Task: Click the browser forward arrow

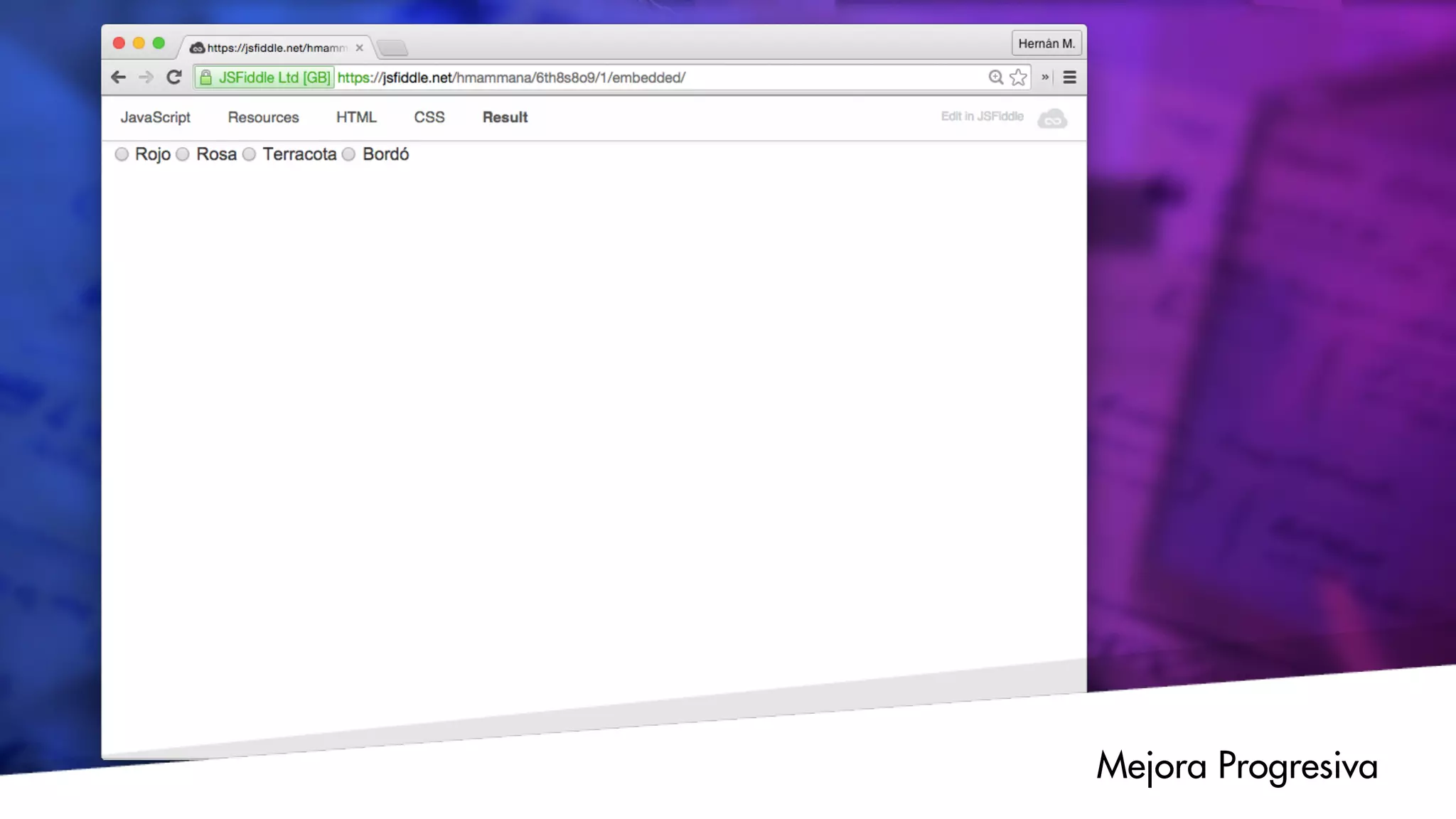Action: click(146, 77)
